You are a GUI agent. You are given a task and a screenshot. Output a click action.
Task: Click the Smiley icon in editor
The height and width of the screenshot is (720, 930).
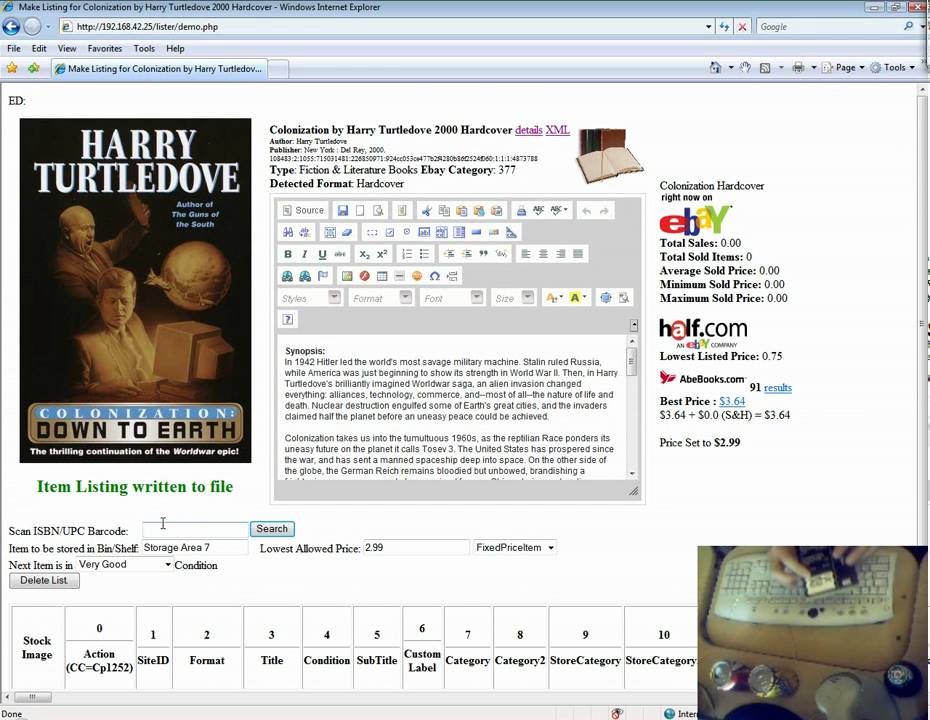tap(417, 276)
